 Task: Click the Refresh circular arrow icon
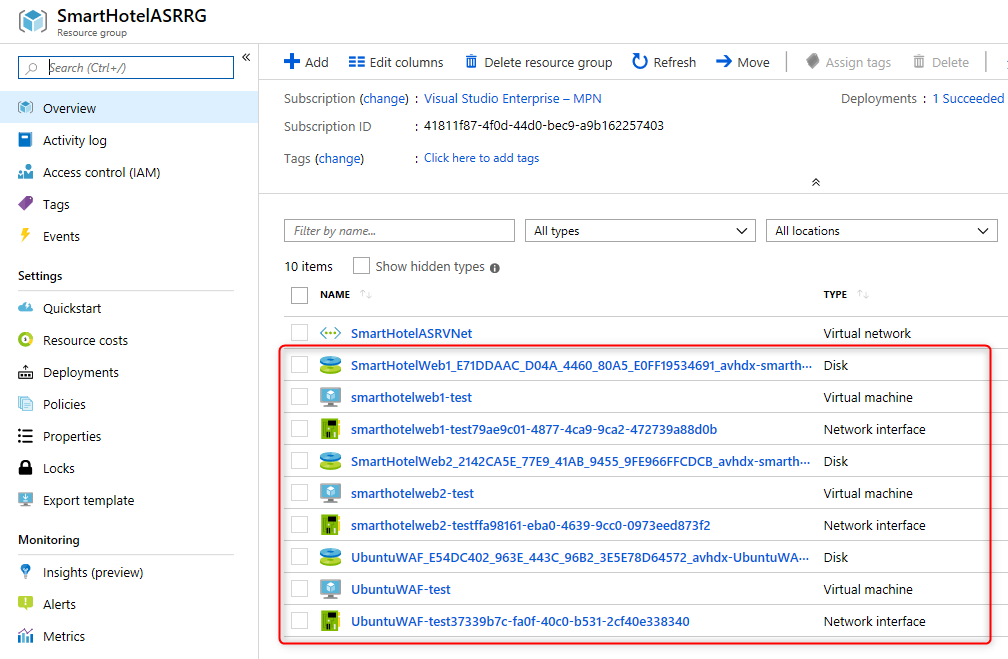click(640, 61)
